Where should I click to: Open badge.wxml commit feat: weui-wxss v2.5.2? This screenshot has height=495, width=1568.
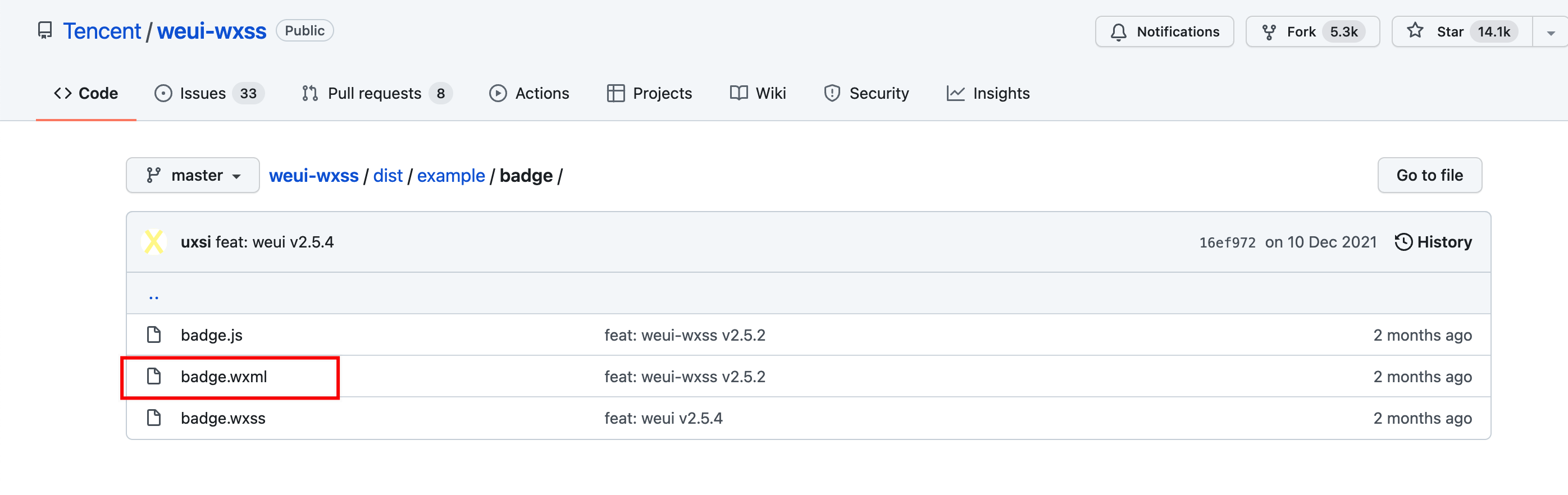point(685,377)
